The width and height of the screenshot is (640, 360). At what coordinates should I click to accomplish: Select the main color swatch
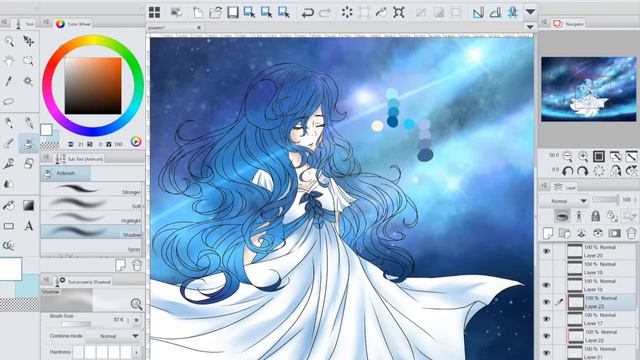coord(46,130)
